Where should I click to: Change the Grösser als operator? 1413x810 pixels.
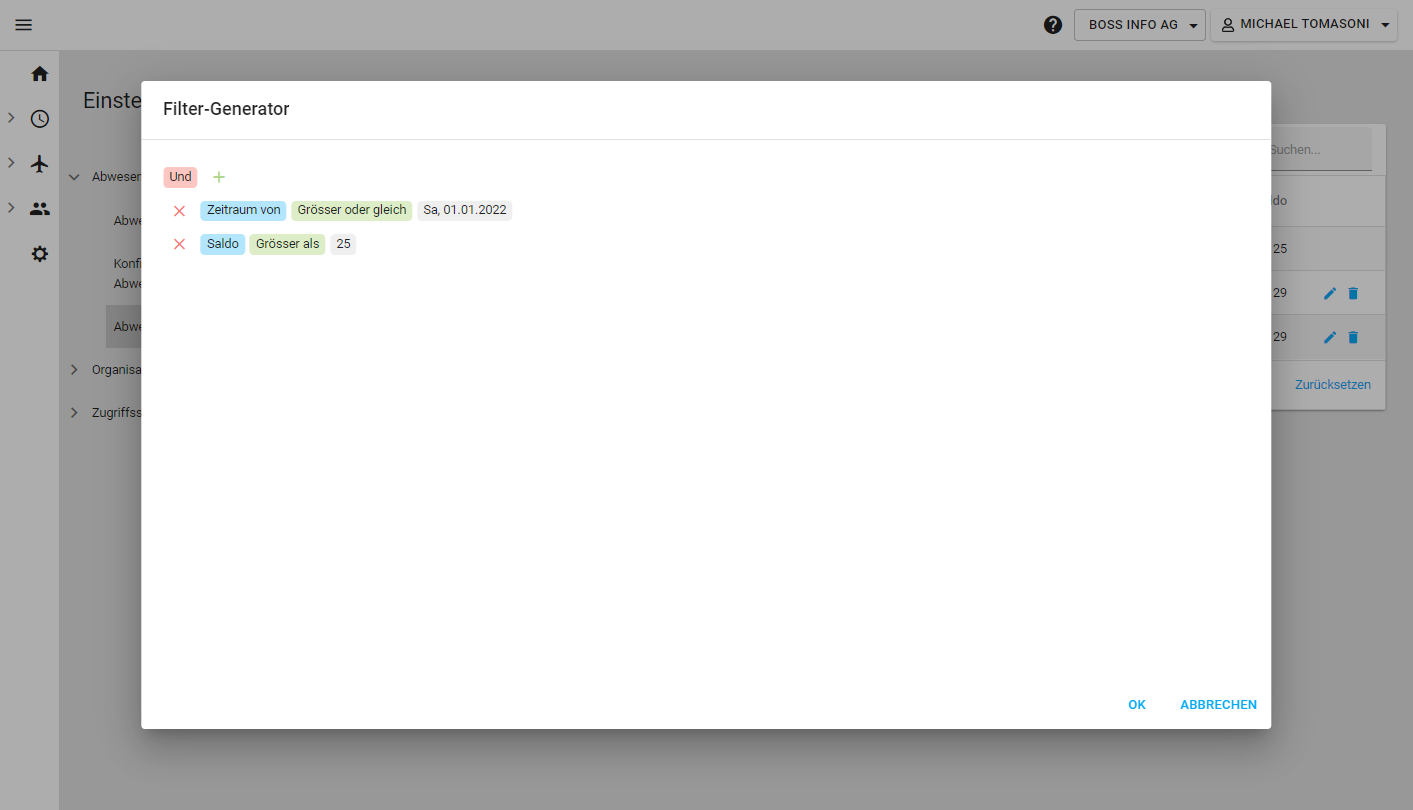(287, 244)
